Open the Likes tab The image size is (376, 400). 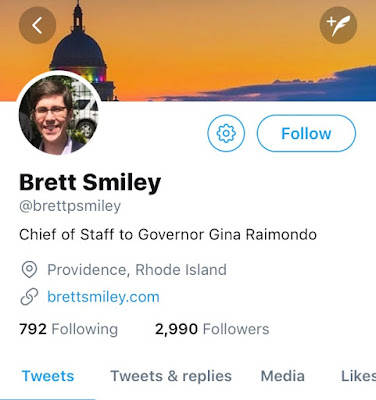click(x=358, y=376)
